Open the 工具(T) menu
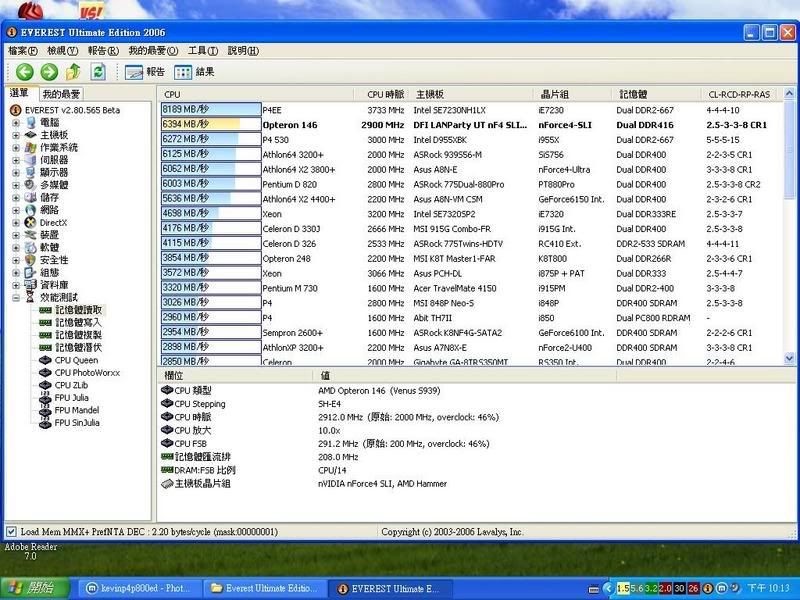The height and width of the screenshot is (600, 800). point(203,51)
